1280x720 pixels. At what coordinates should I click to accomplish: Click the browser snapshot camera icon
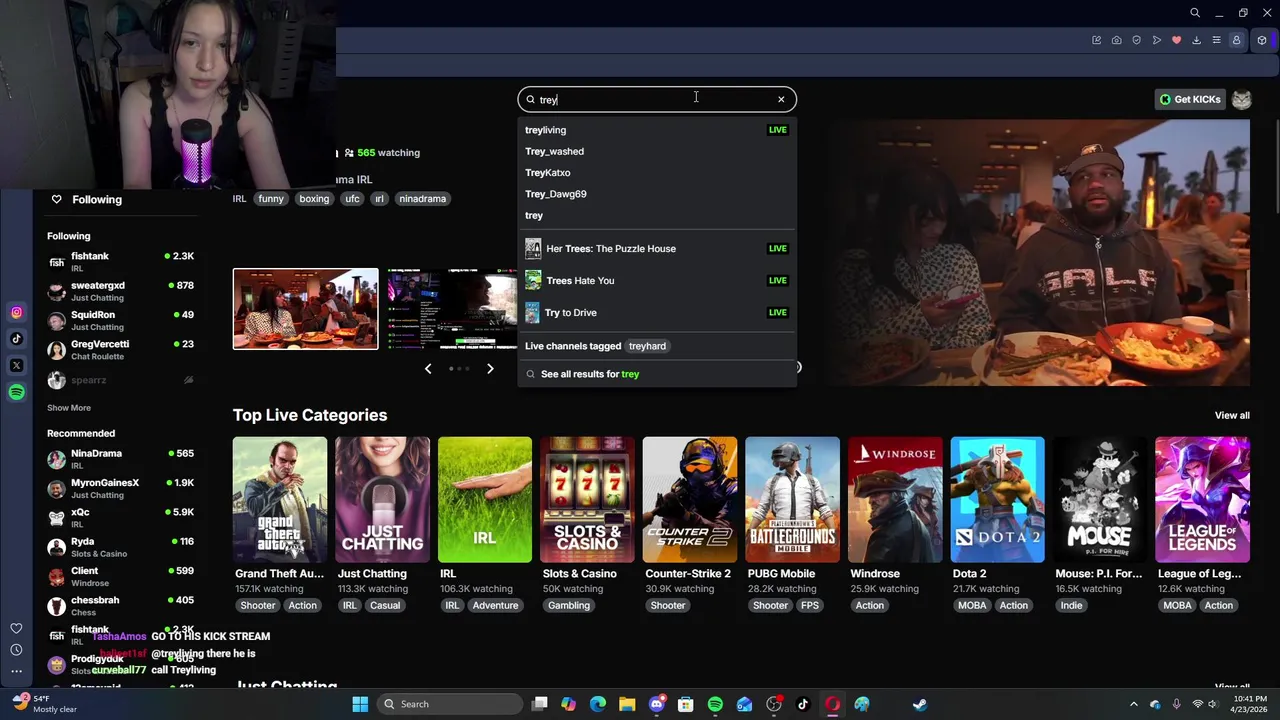tap(1116, 40)
